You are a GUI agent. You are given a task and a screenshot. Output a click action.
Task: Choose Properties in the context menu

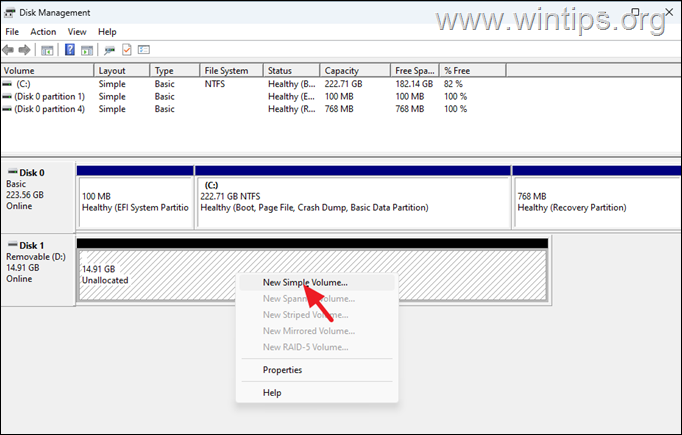tap(282, 370)
